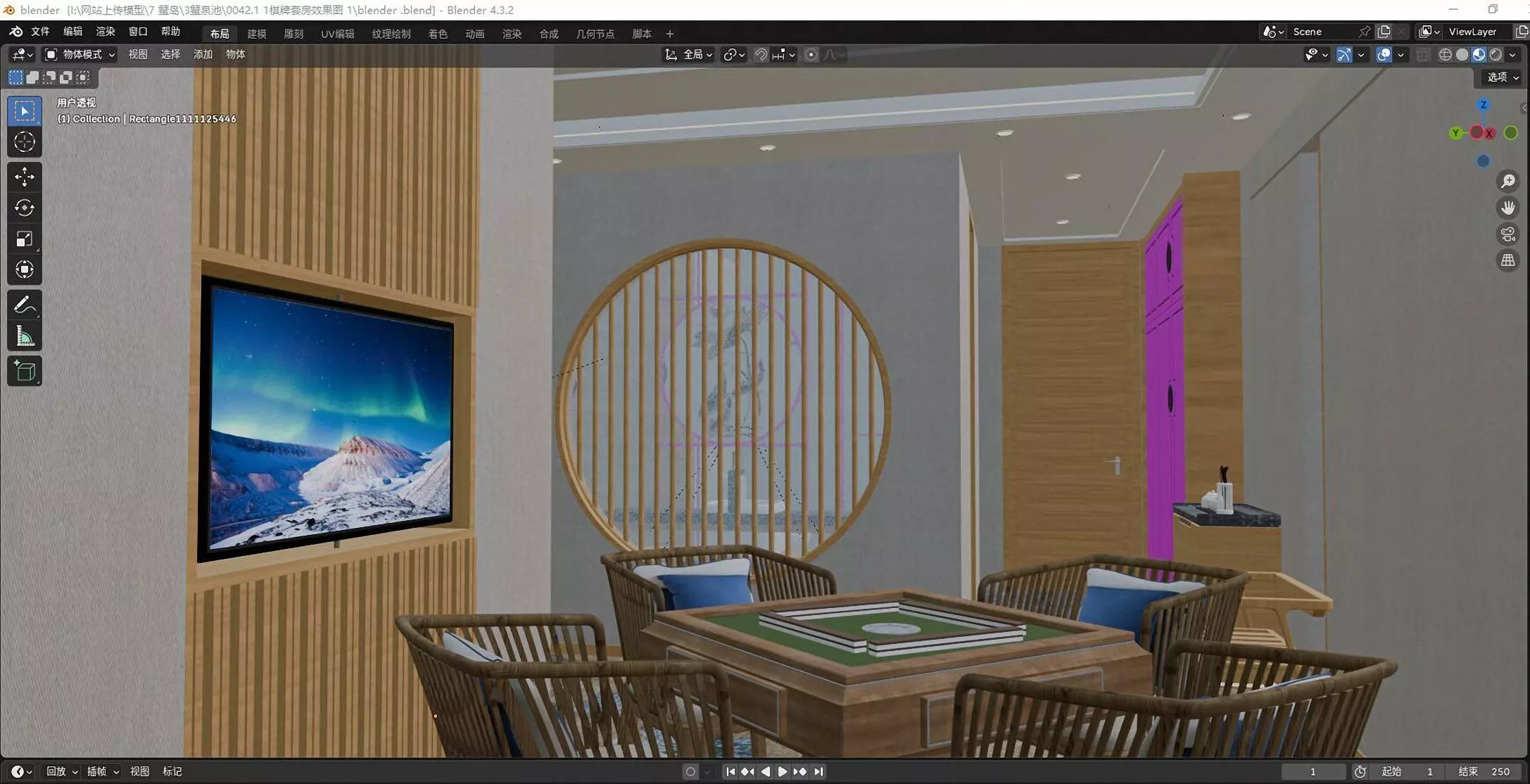Viewport: 1530px width, 784px height.
Task: Play animation in reverse
Action: [765, 772]
